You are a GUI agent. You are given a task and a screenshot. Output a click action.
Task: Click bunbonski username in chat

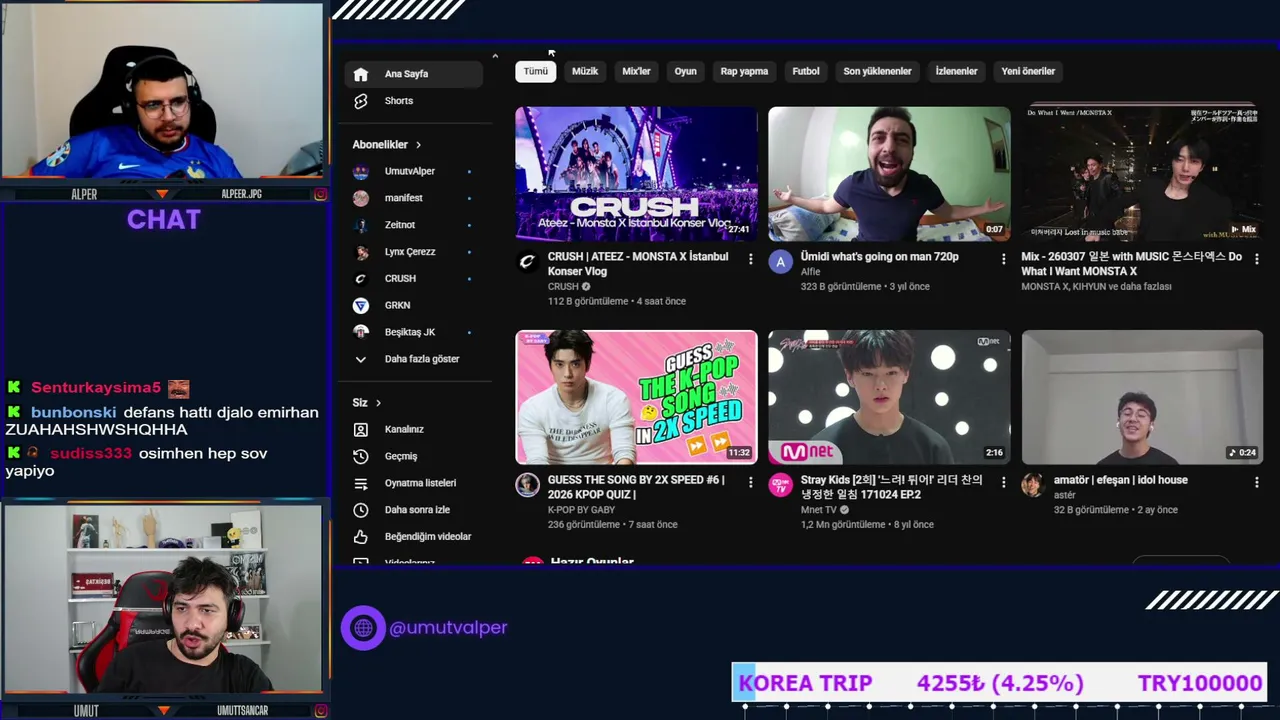pyautogui.click(x=74, y=413)
